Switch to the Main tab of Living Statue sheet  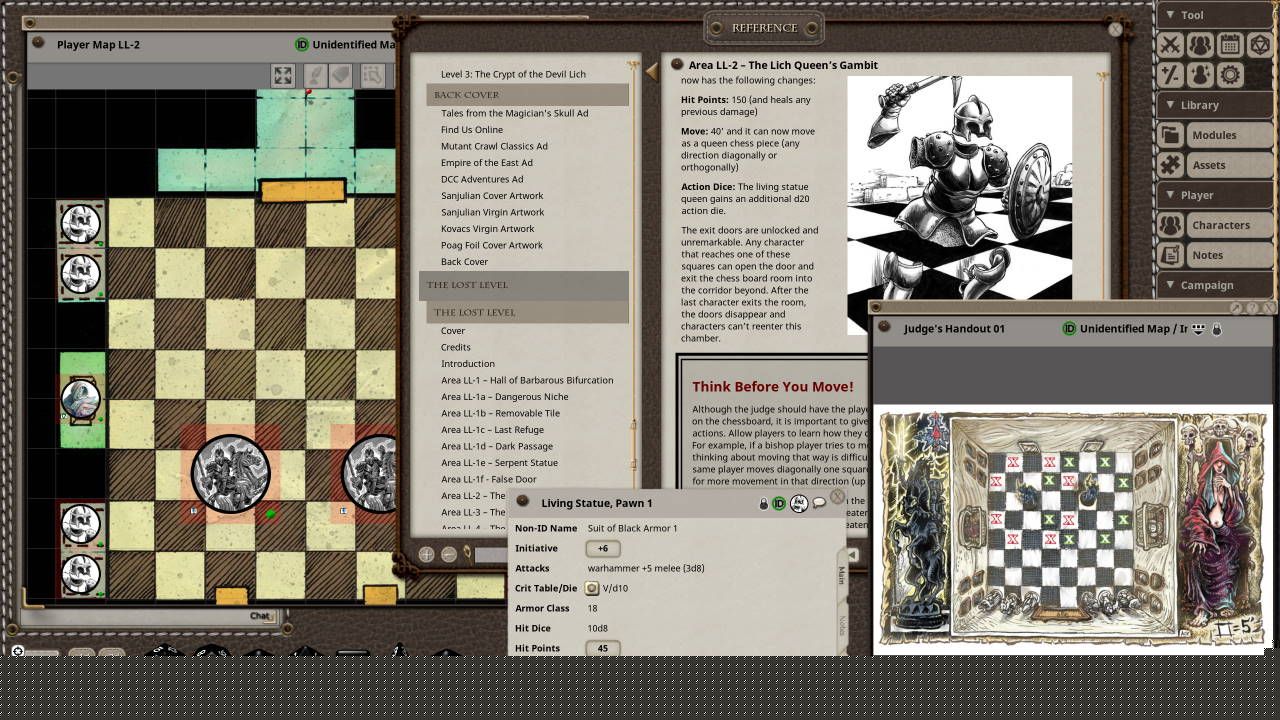(x=842, y=575)
